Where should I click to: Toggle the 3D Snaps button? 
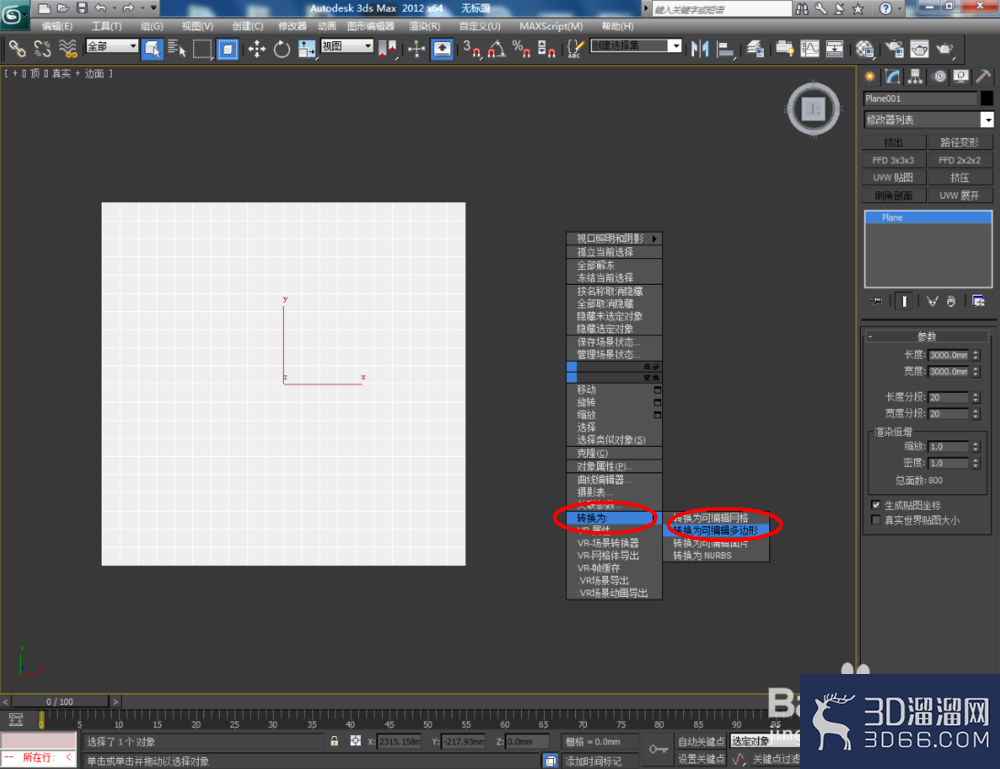pos(472,48)
